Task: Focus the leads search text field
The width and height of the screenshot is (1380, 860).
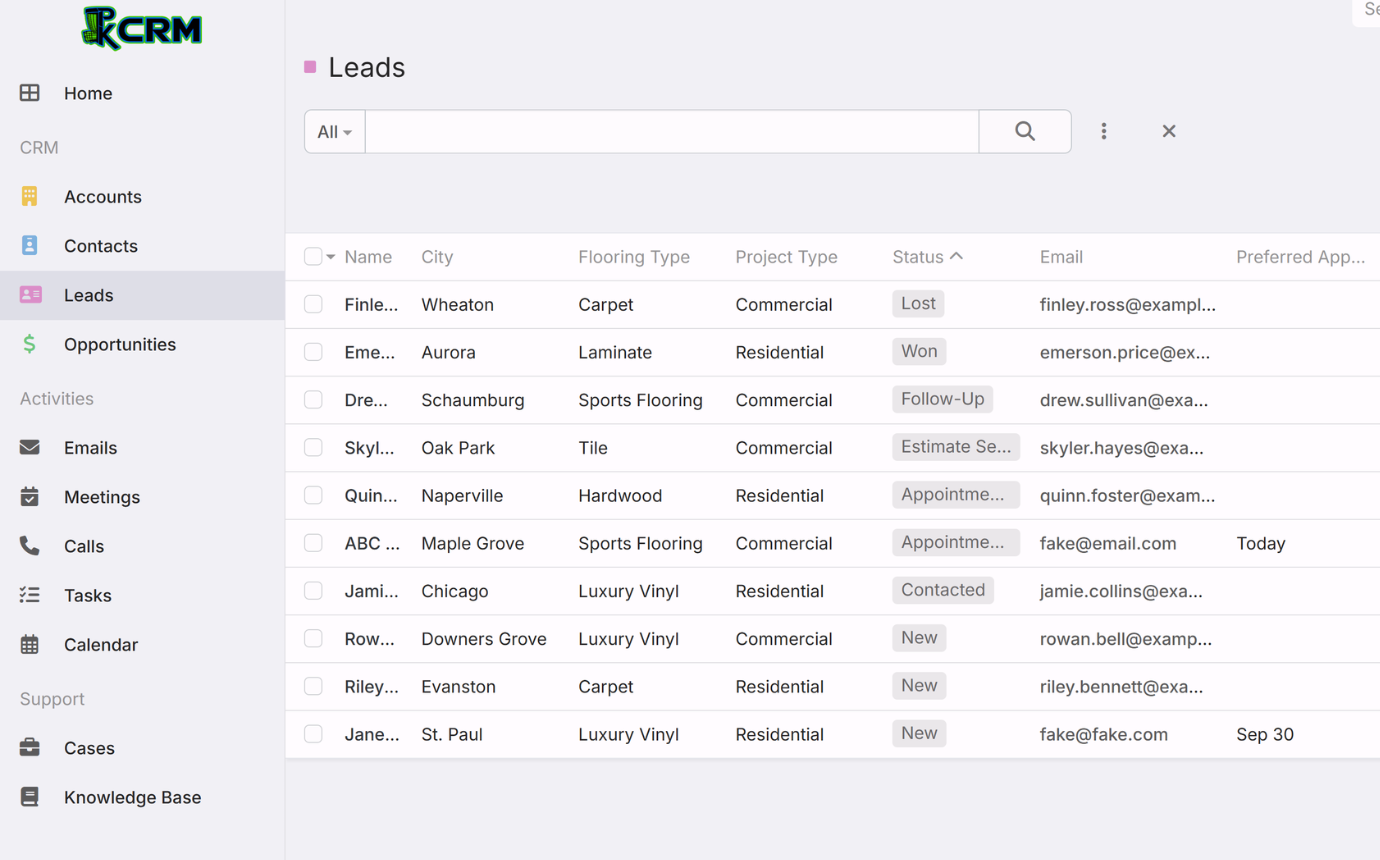Action: [672, 131]
